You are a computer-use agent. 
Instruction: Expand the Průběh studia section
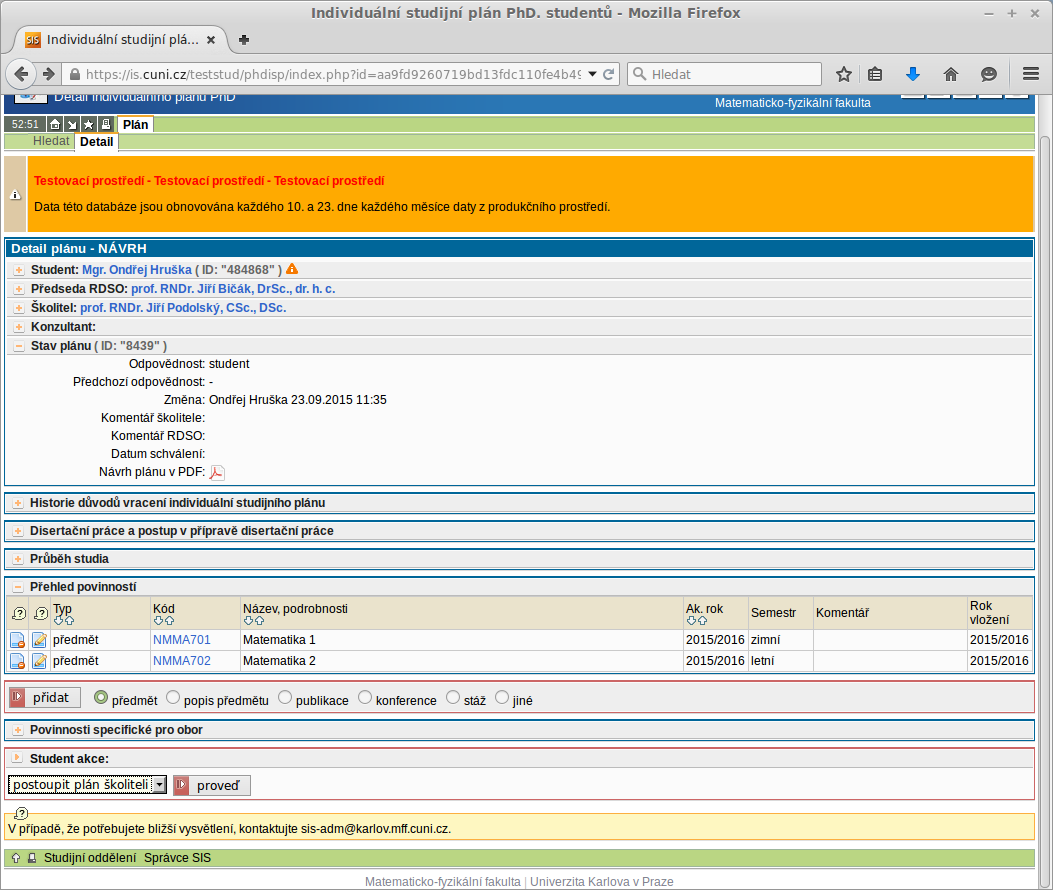pyautogui.click(x=18, y=559)
